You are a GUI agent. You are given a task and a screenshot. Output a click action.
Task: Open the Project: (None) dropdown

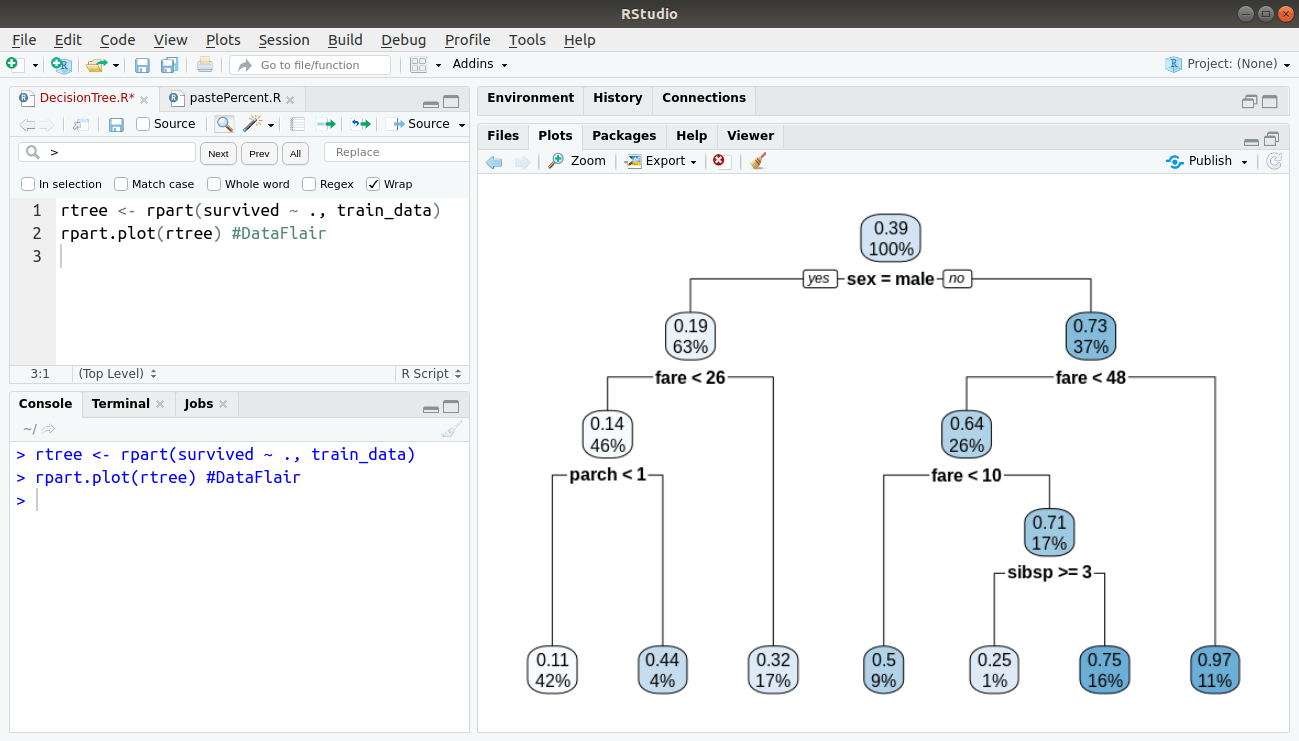[1226, 64]
